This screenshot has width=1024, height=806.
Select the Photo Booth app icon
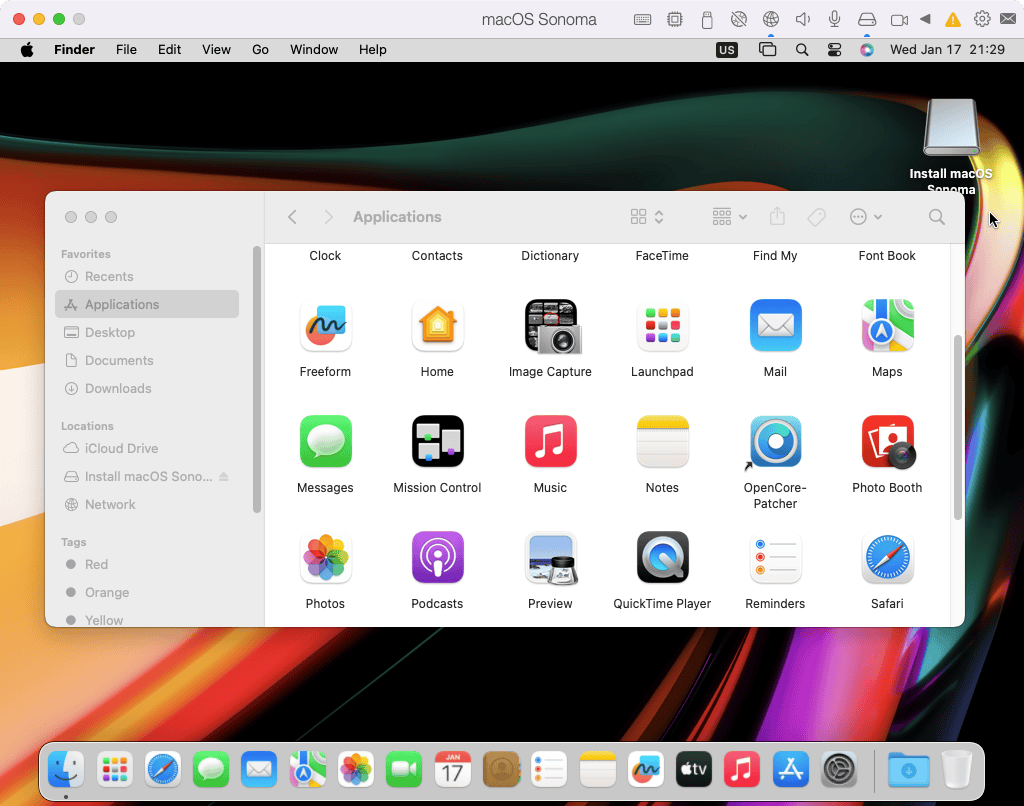click(x=887, y=442)
